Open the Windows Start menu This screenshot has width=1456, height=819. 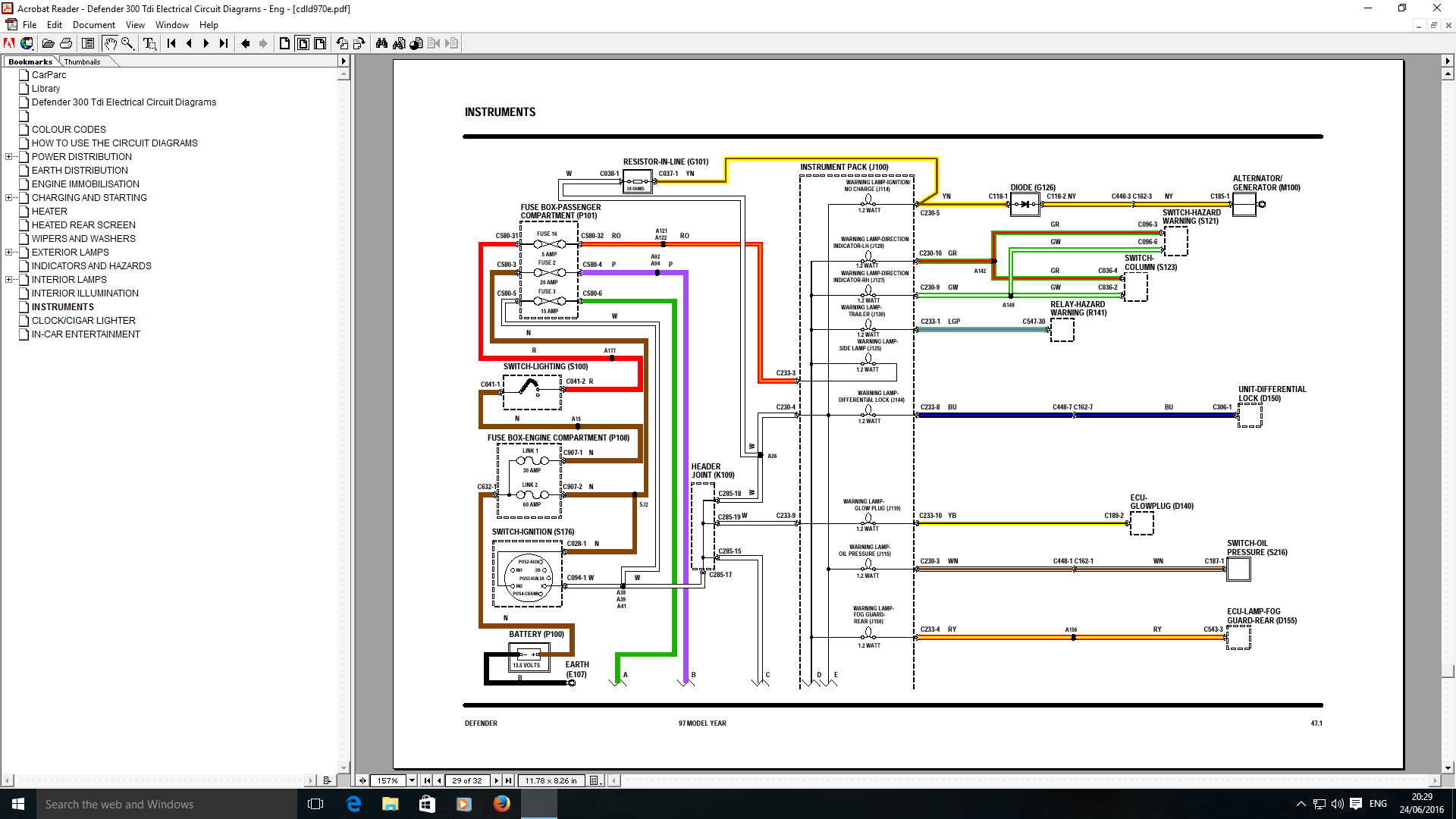18,804
